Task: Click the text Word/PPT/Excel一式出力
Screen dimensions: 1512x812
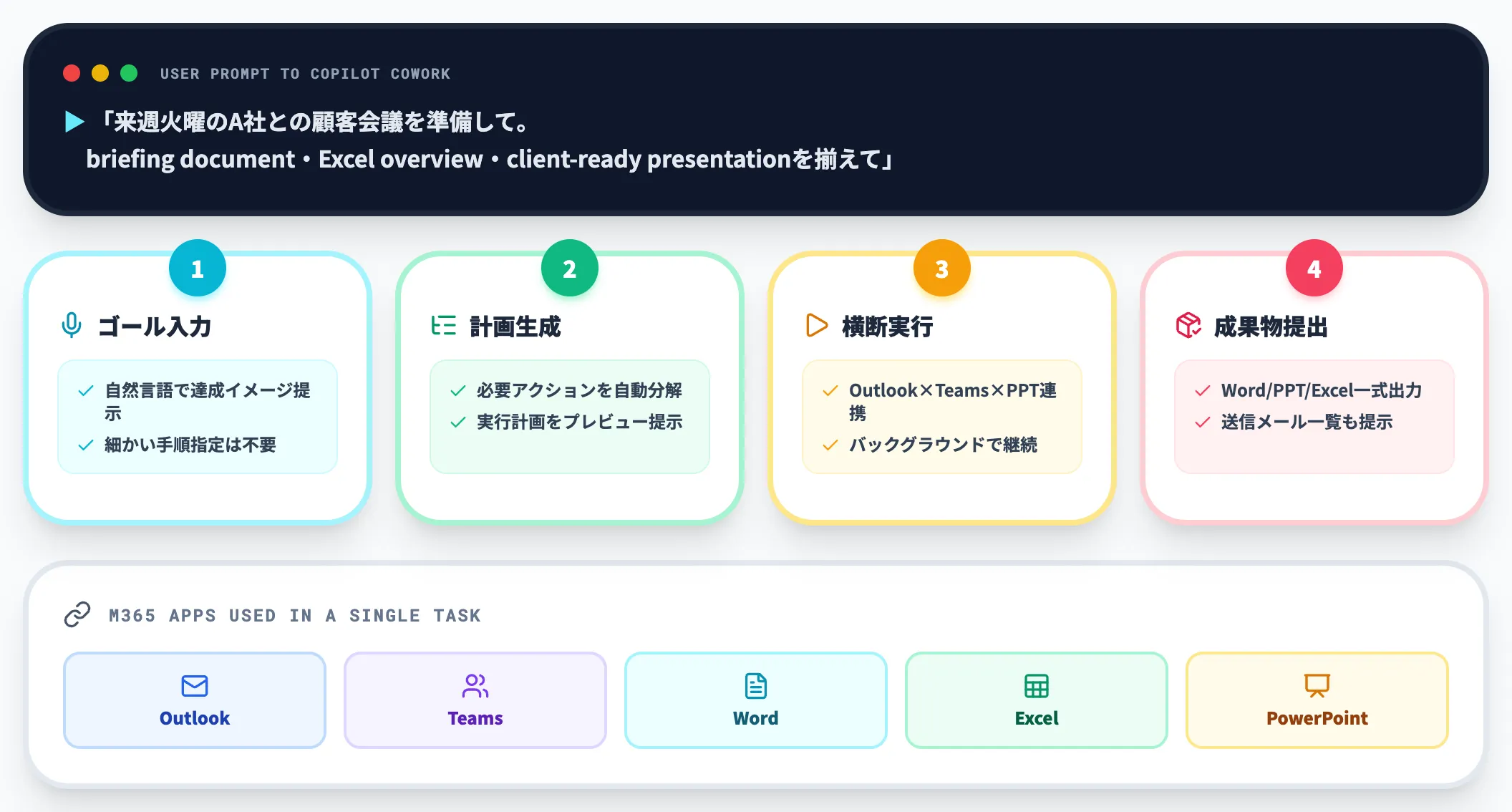Action: pyautogui.click(x=1322, y=390)
